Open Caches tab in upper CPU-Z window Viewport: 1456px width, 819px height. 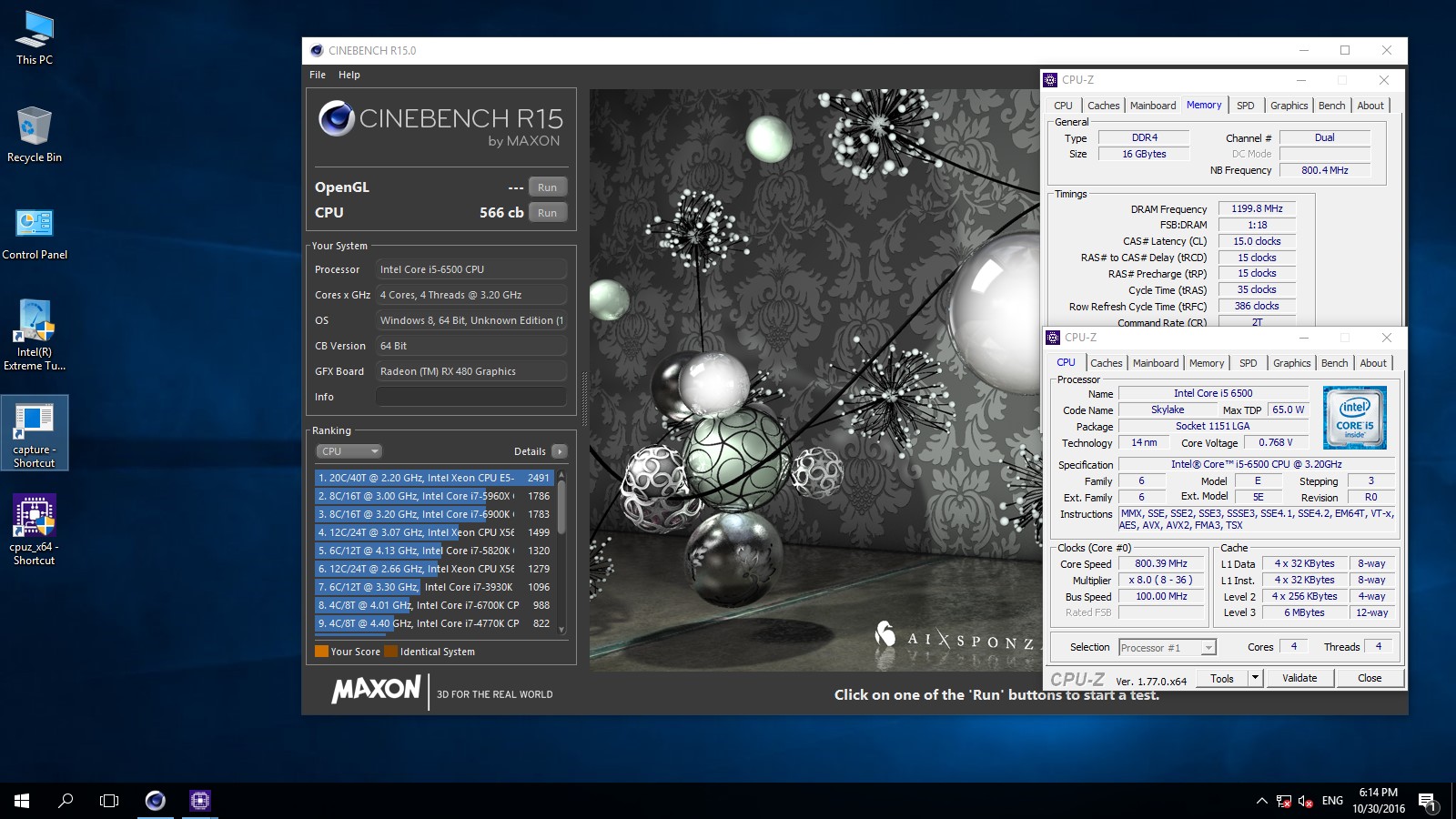(1103, 106)
